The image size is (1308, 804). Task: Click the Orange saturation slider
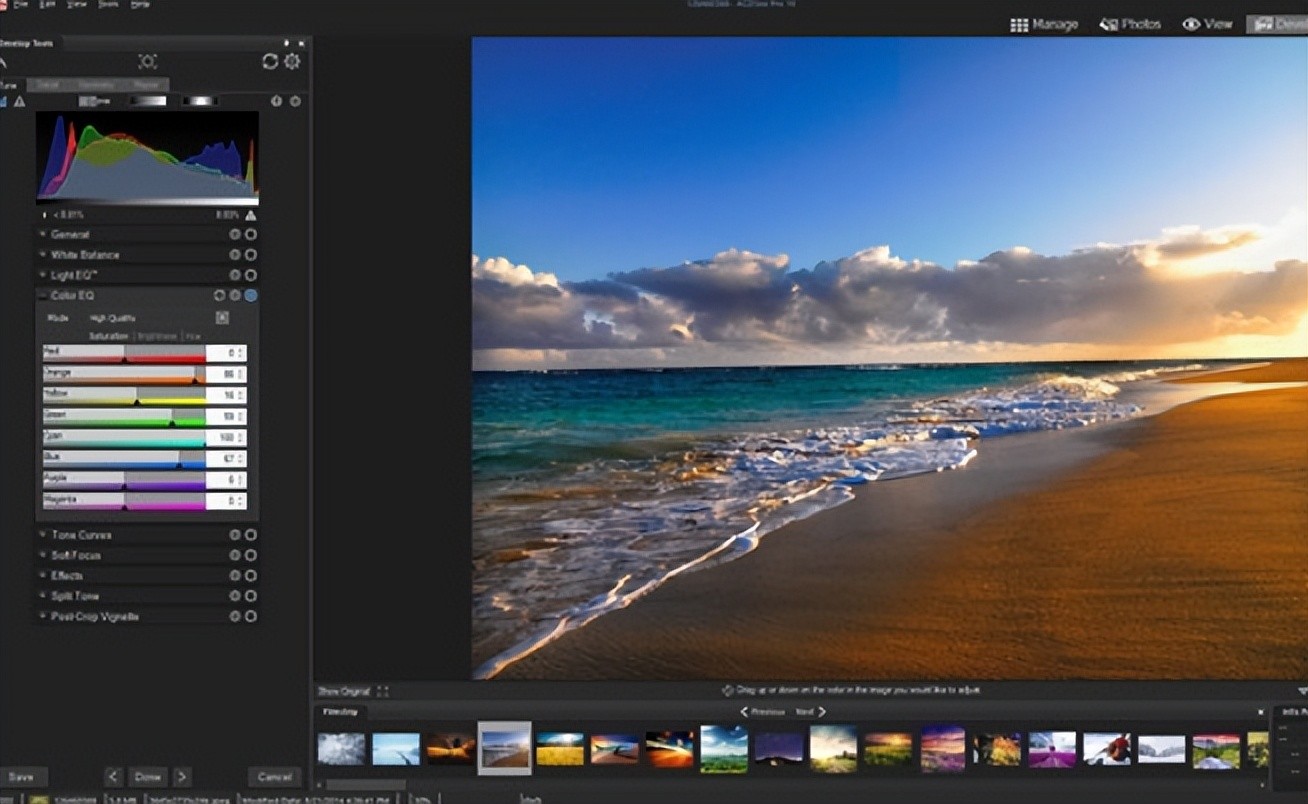(124, 374)
